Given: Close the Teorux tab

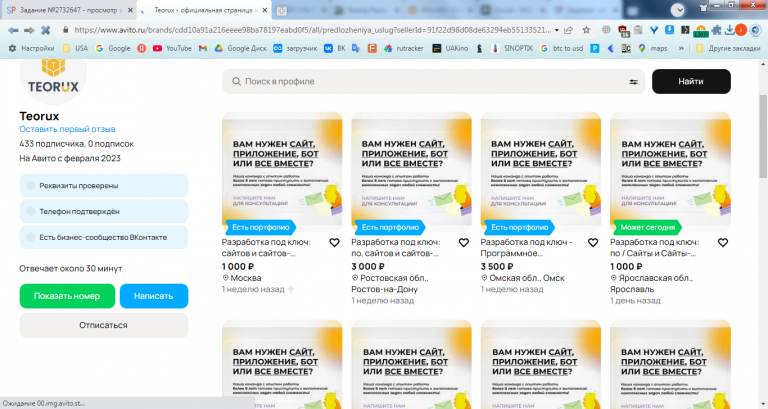Looking at the screenshot, I should pos(264,10).
